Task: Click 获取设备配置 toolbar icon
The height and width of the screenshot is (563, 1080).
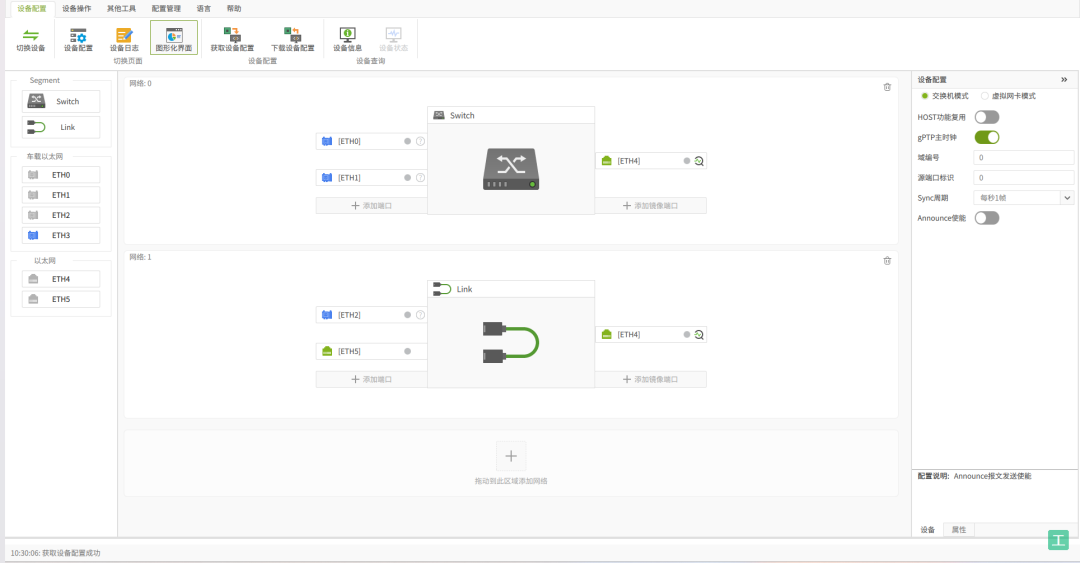Action: 232,39
